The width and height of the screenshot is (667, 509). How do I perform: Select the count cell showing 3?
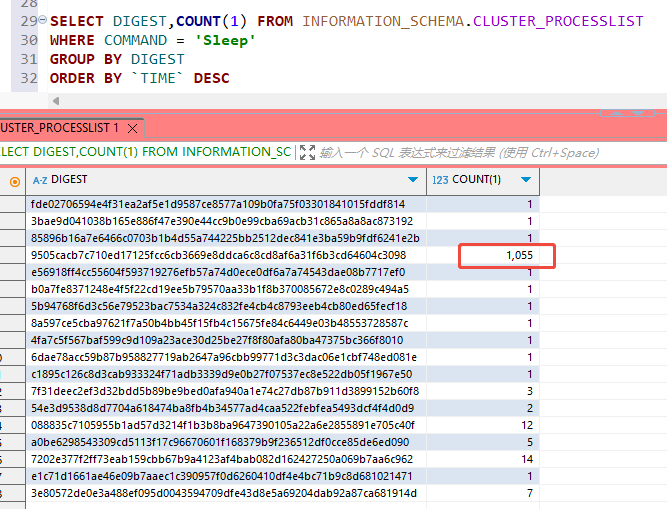click(x=483, y=391)
